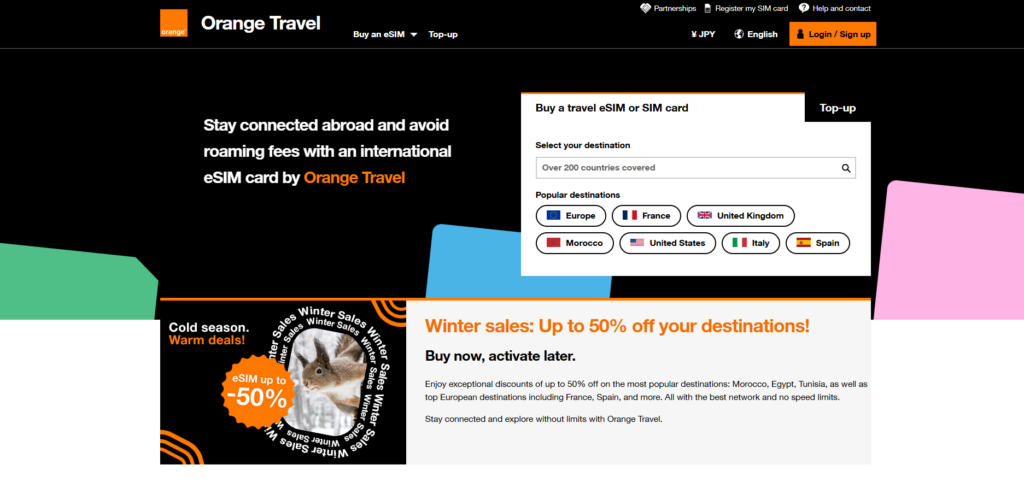
Task: Select Spain from popular destinations
Action: tap(818, 243)
